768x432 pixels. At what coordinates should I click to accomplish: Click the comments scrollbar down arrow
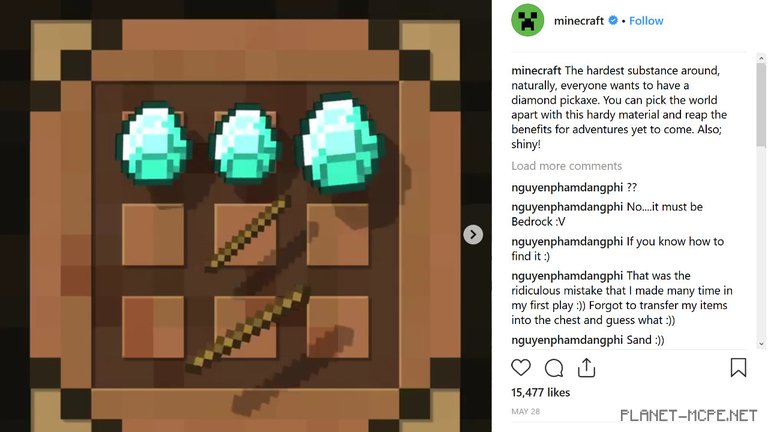click(x=761, y=344)
